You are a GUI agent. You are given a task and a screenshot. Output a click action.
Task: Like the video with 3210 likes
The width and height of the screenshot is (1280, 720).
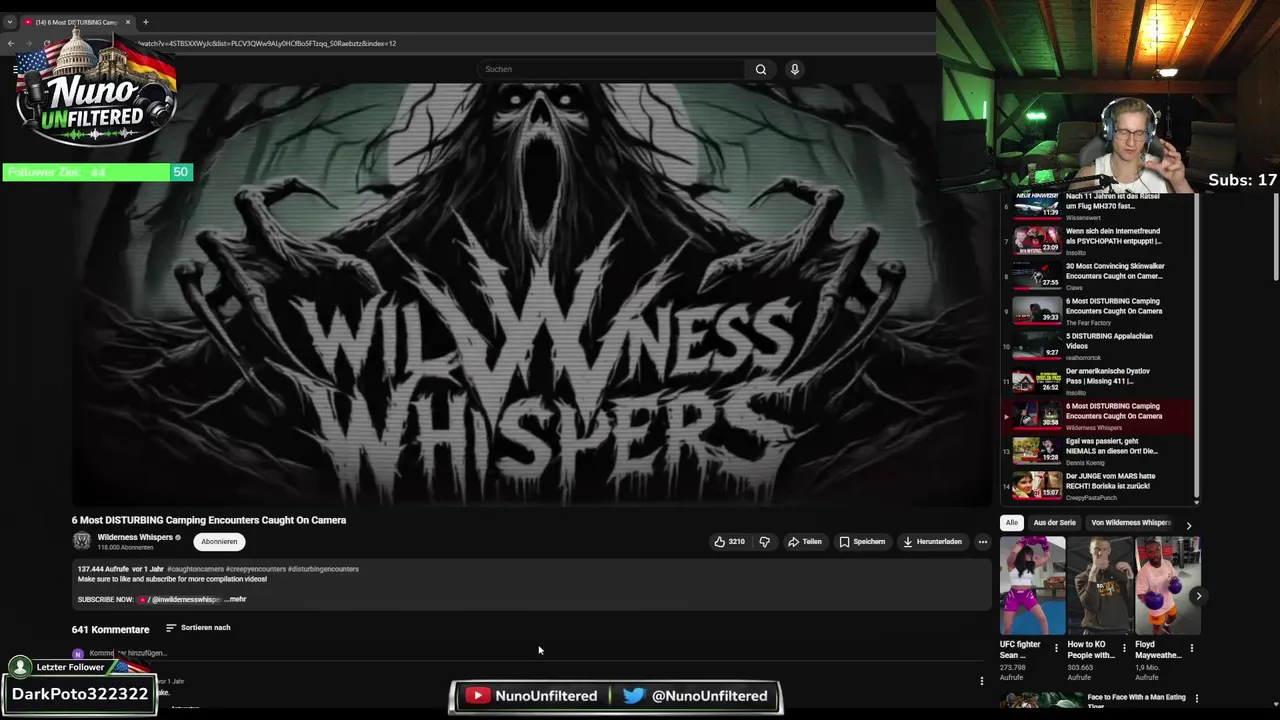click(x=729, y=542)
